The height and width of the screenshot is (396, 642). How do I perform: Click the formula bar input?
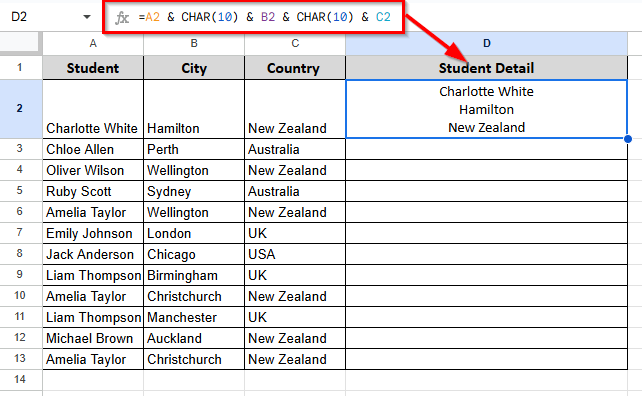tap(264, 17)
